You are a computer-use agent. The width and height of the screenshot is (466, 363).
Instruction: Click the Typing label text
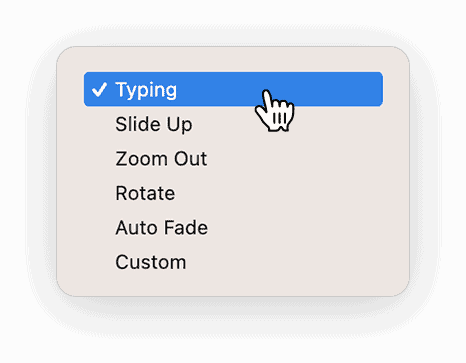coord(146,90)
